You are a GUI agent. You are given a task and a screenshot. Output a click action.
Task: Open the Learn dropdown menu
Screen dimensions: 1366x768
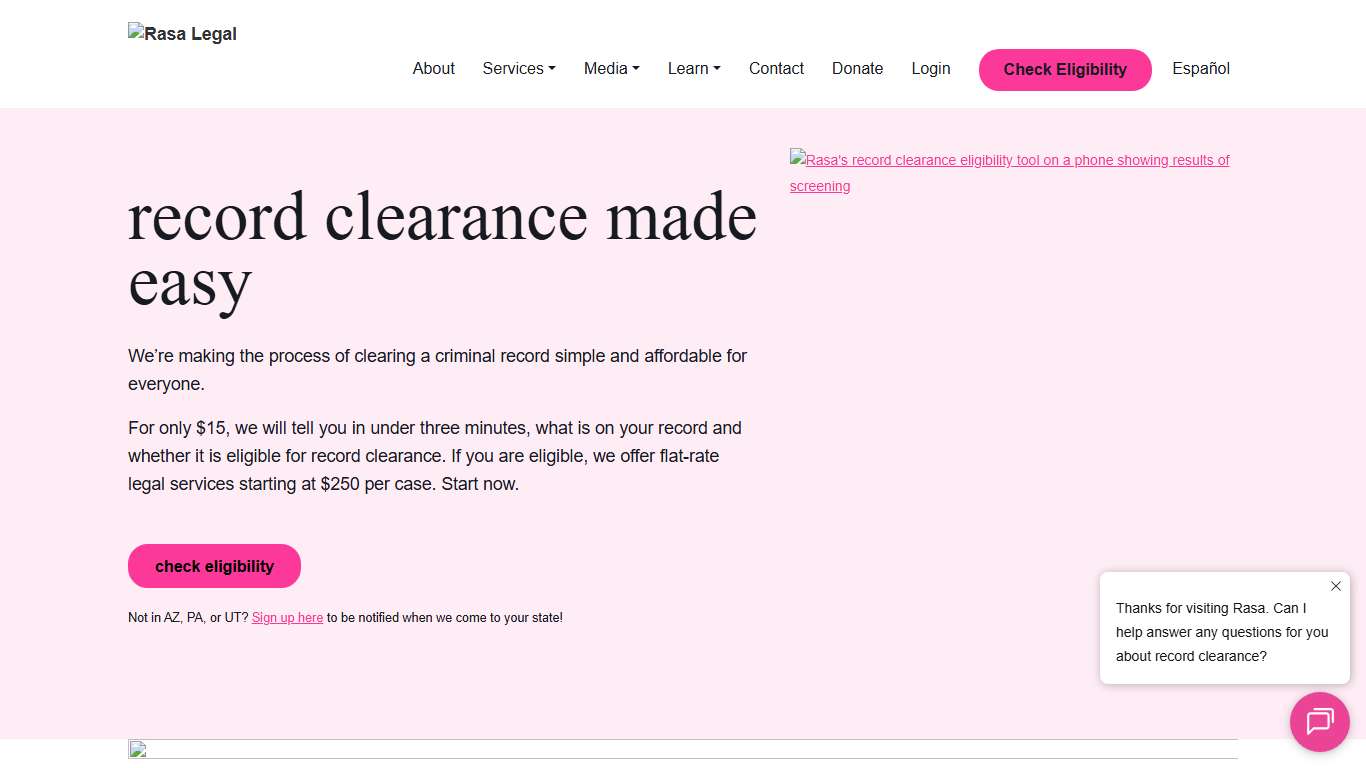(x=693, y=69)
